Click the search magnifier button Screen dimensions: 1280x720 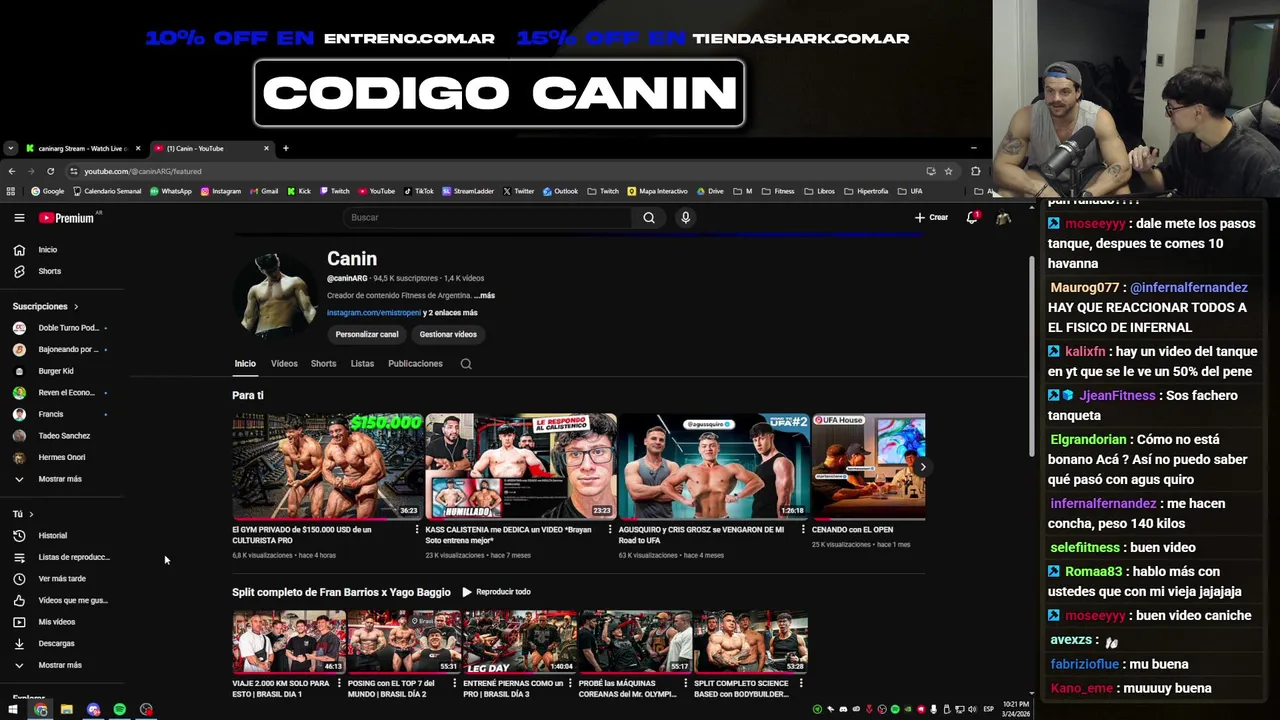tap(649, 217)
